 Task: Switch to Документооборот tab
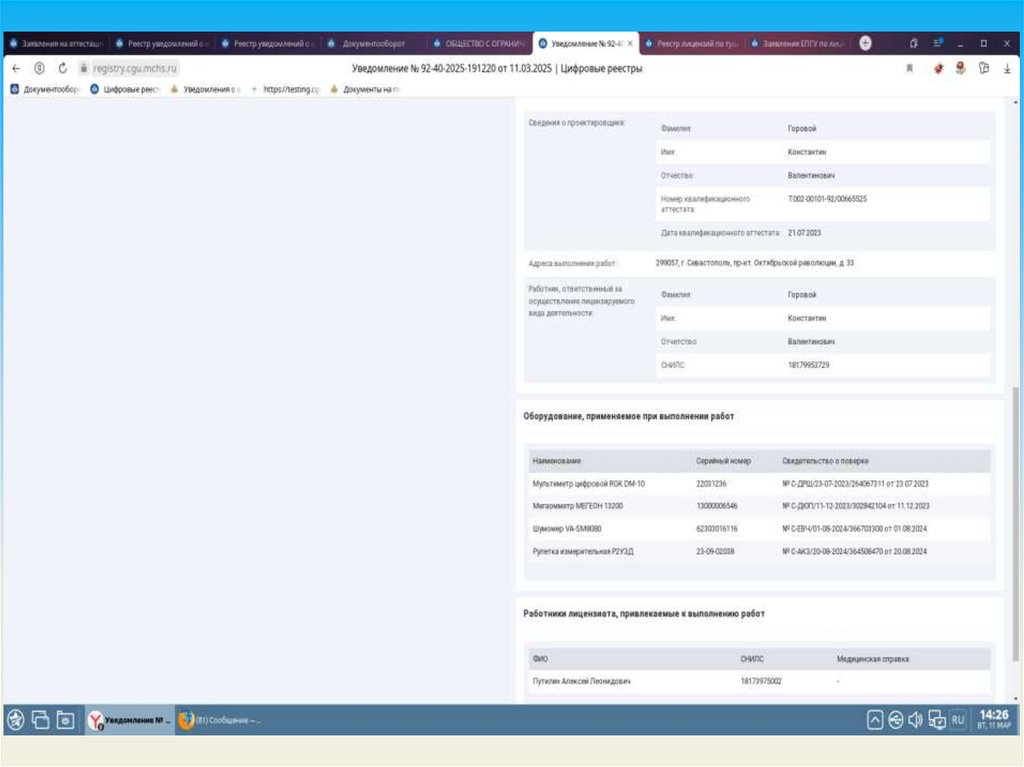[374, 44]
